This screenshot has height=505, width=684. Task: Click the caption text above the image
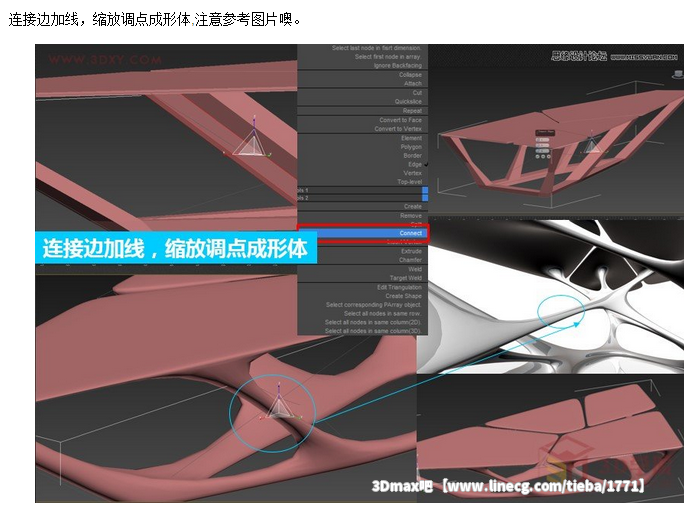coord(155,20)
